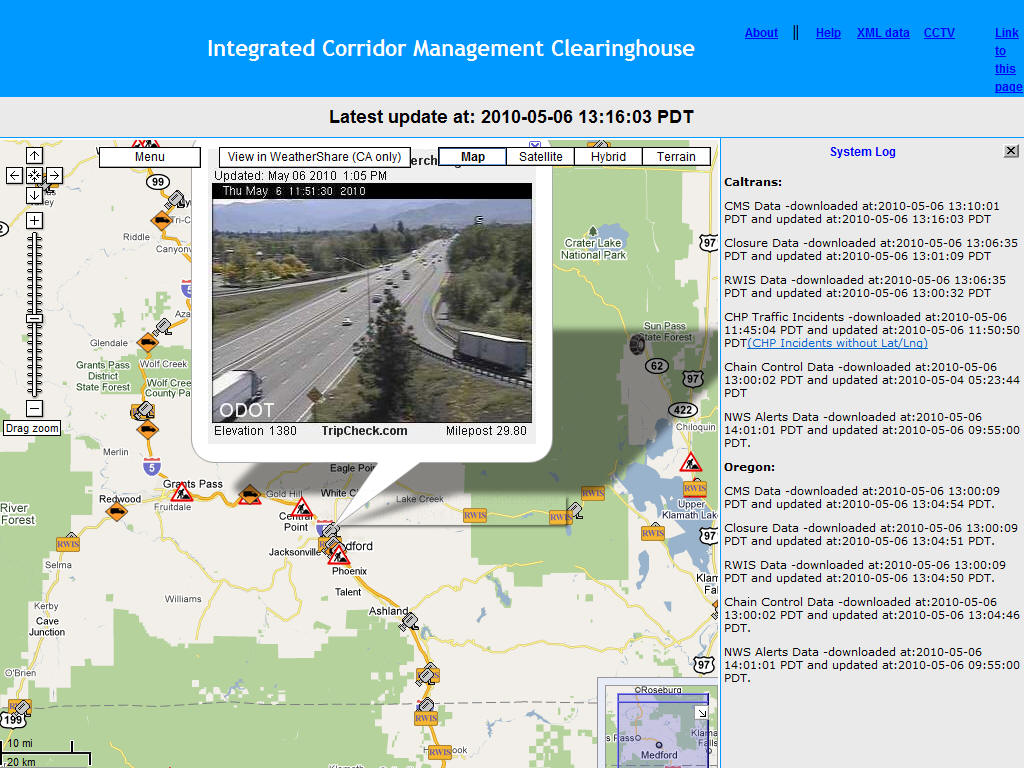Screen dimensions: 1024x768
Task: Click the pan up arrow on map
Action: coord(34,156)
